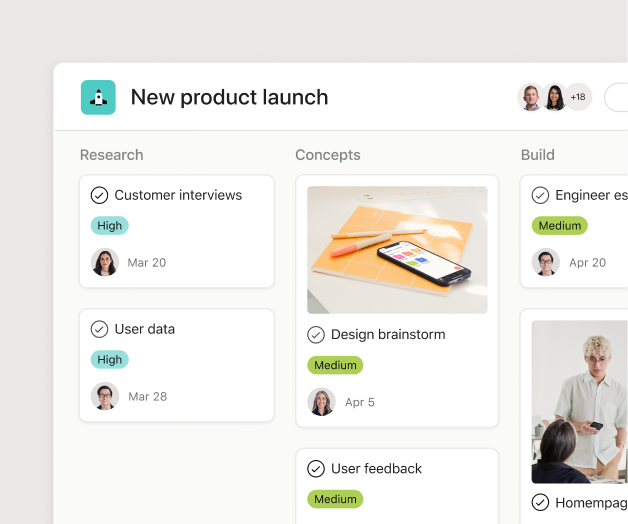
Task: Open the phone and notebook image thumbnail
Action: pyautogui.click(x=397, y=250)
